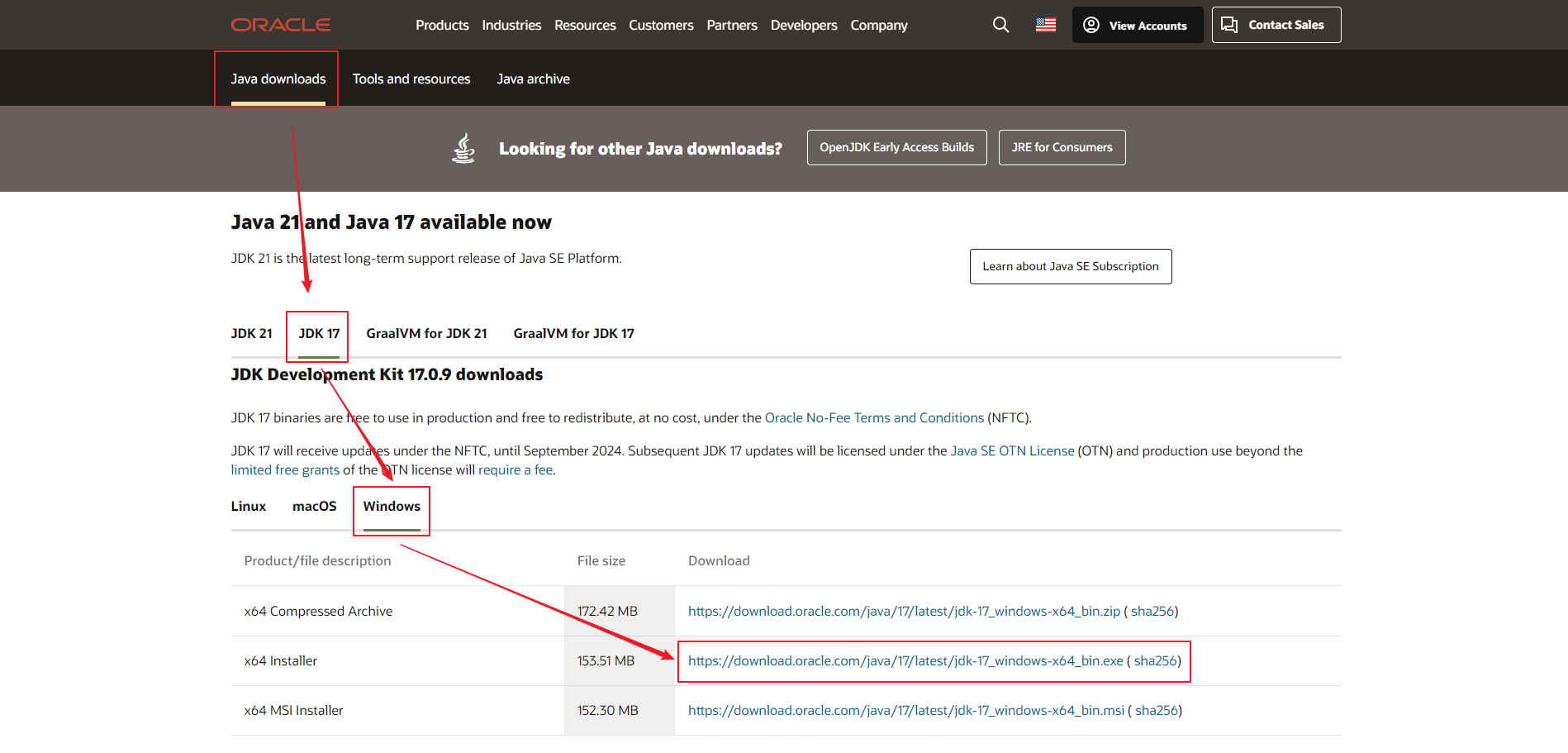Switch to Tools and resources tab
This screenshot has width=1568, height=753.
click(411, 79)
